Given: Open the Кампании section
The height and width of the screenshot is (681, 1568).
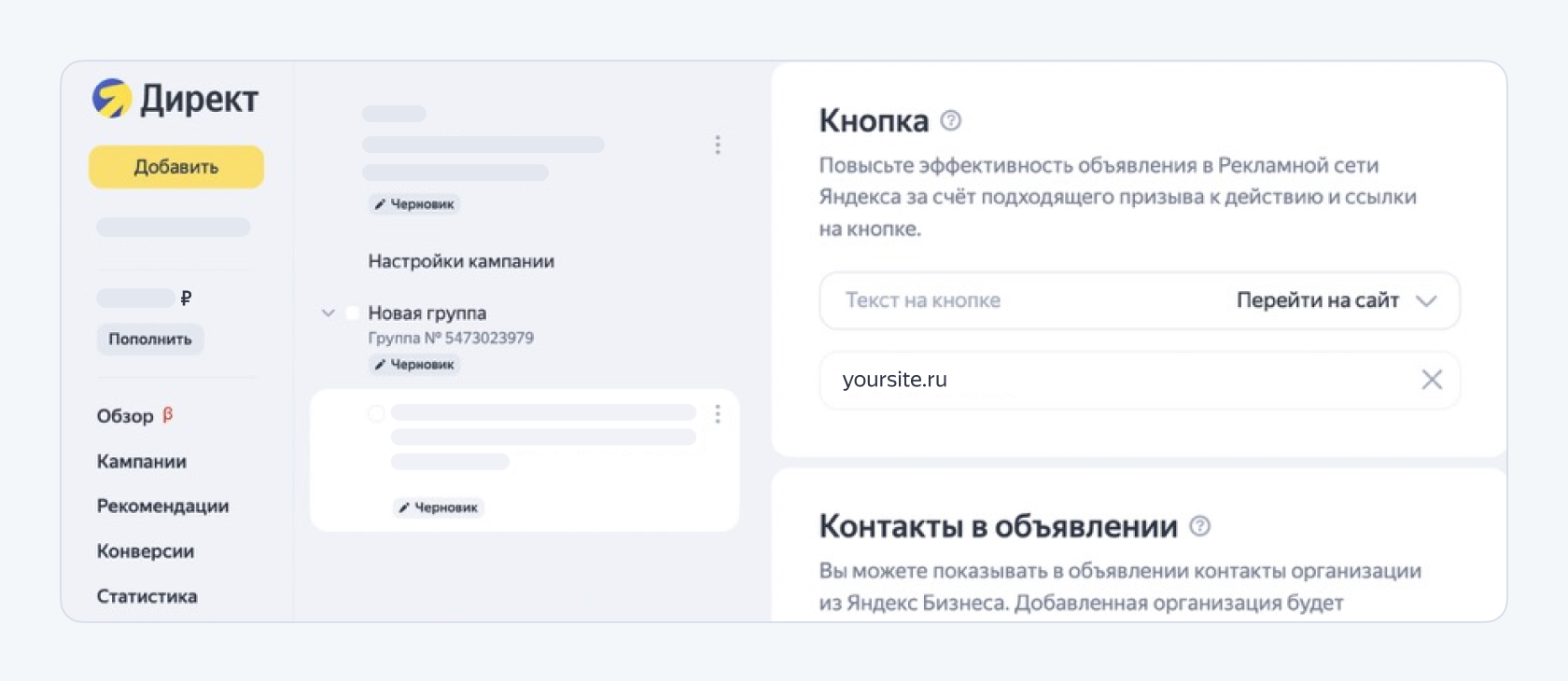Looking at the screenshot, I should 142,461.
